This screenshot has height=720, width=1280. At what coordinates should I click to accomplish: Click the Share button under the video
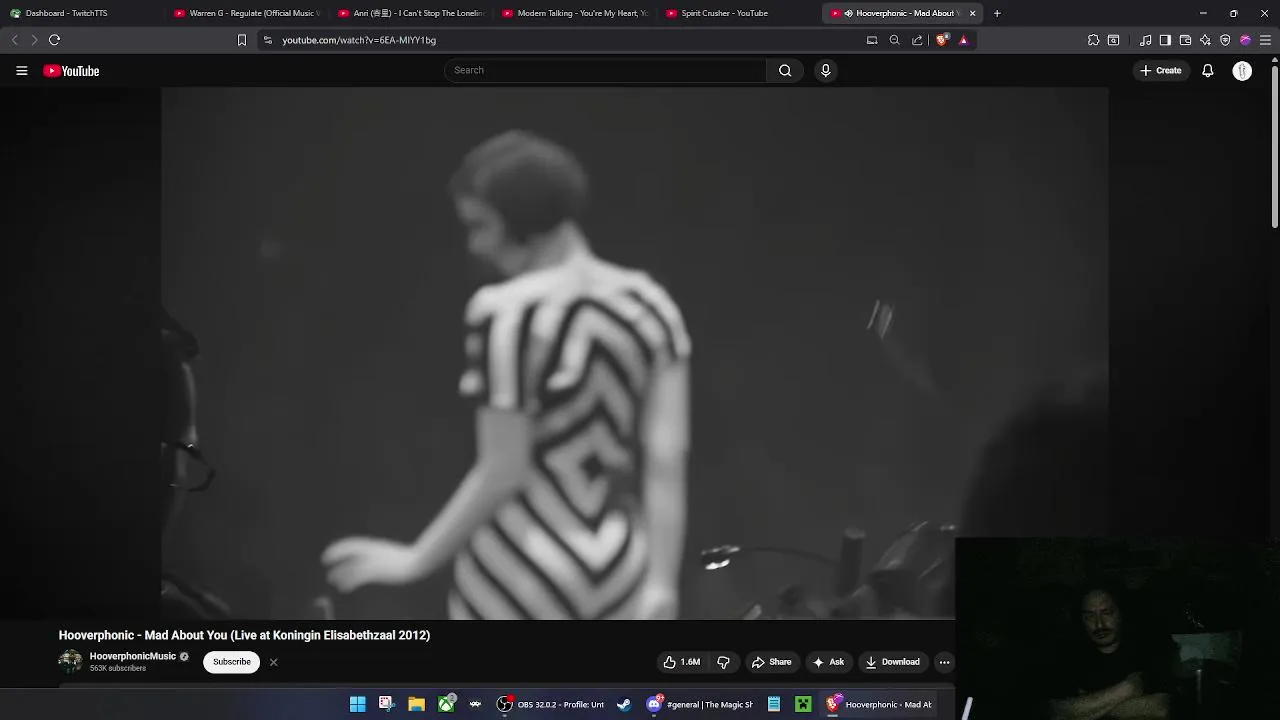click(771, 662)
